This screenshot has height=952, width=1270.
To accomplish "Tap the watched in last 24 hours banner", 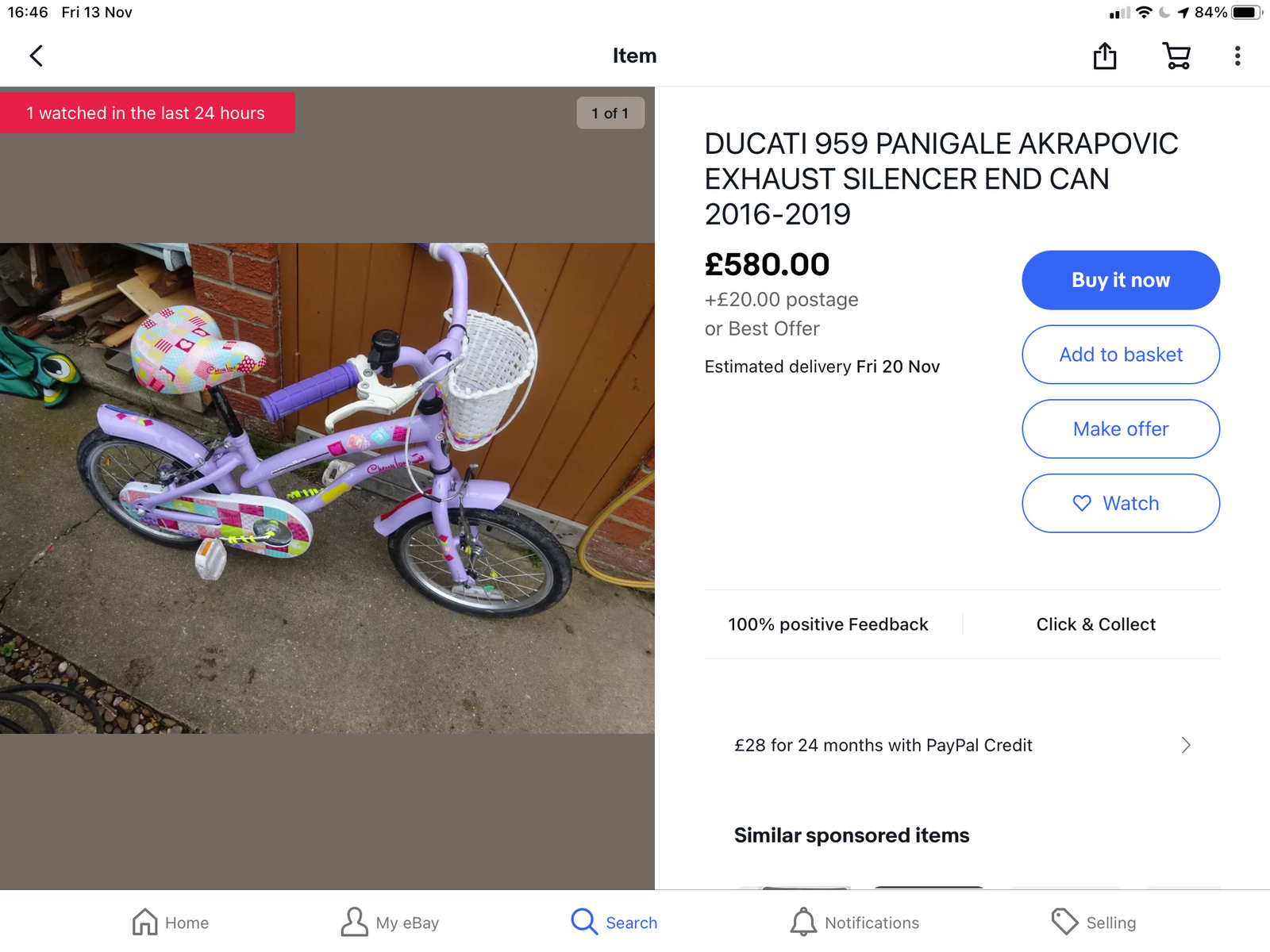I will (147, 113).
